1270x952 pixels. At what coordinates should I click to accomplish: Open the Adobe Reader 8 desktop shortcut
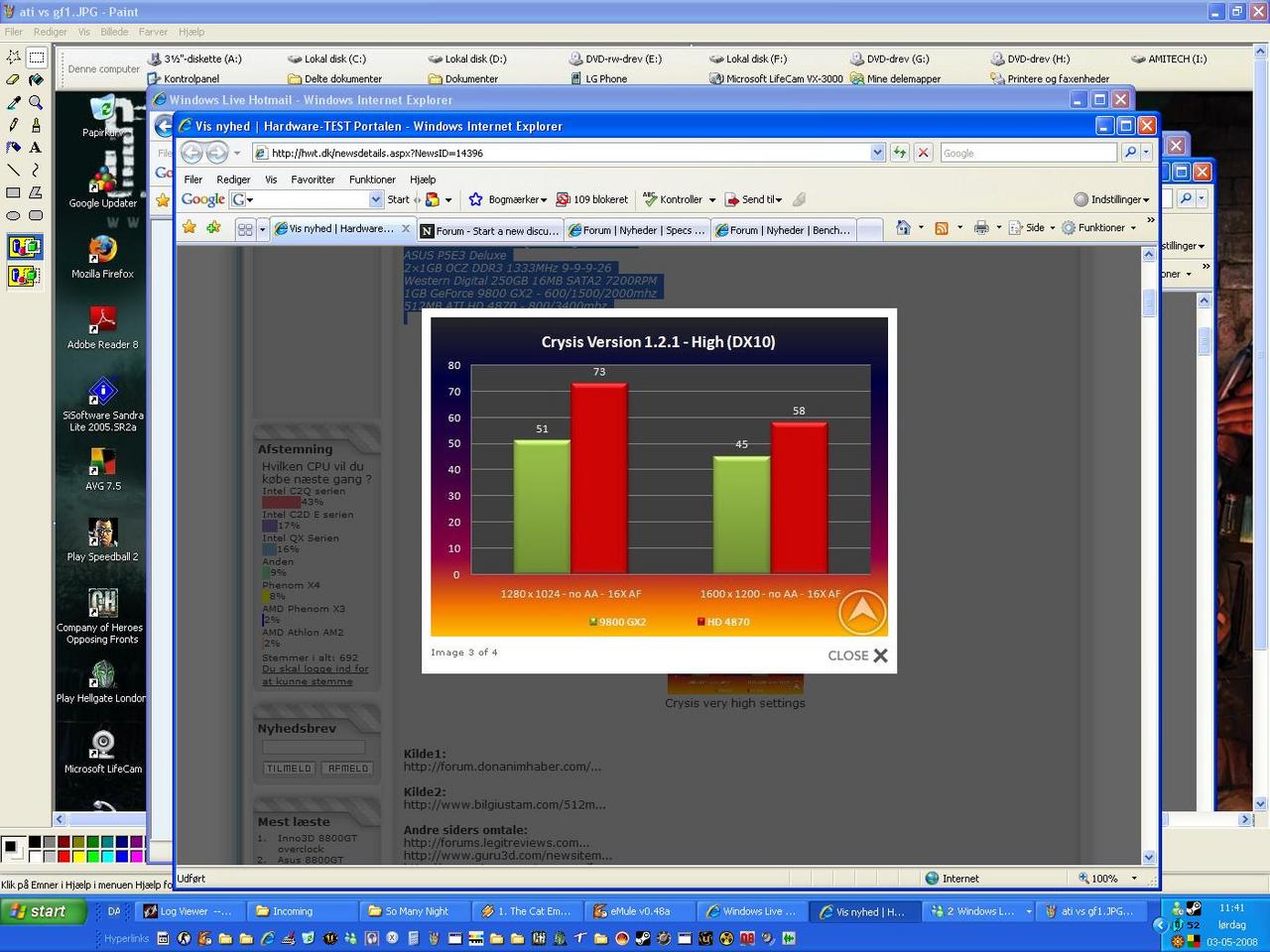[x=102, y=328]
